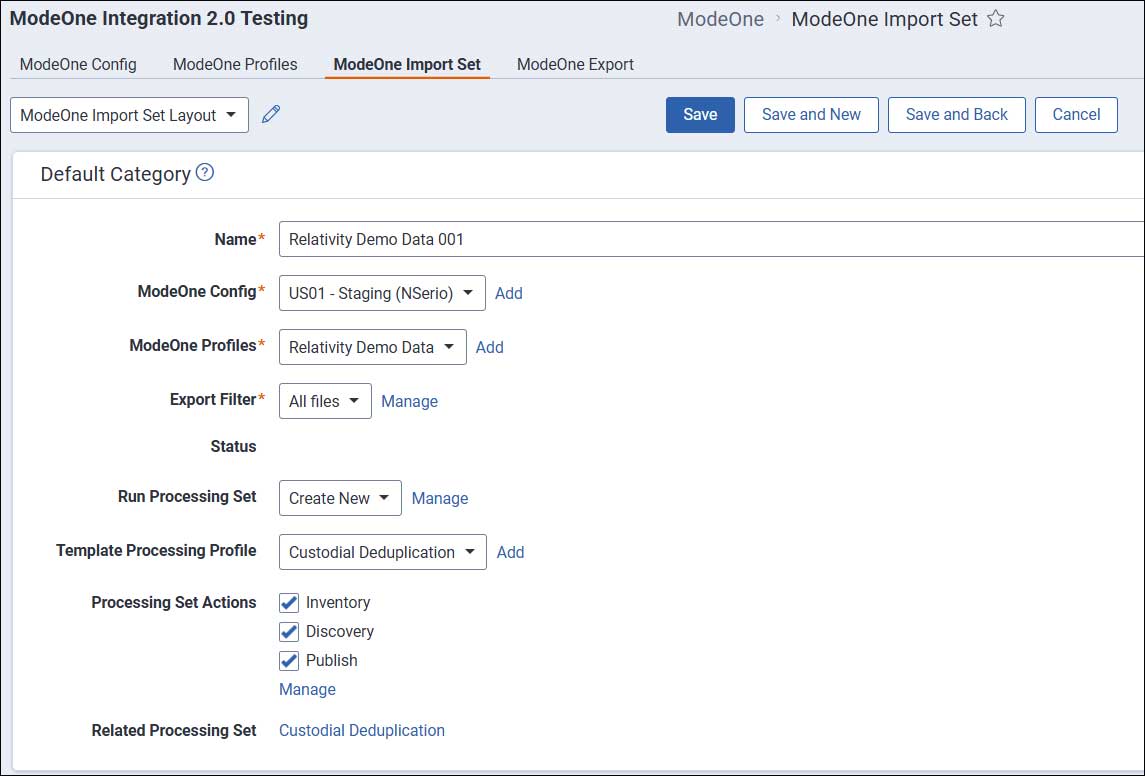
Task: Uncheck the Inventory checkbox
Action: pyautogui.click(x=289, y=603)
